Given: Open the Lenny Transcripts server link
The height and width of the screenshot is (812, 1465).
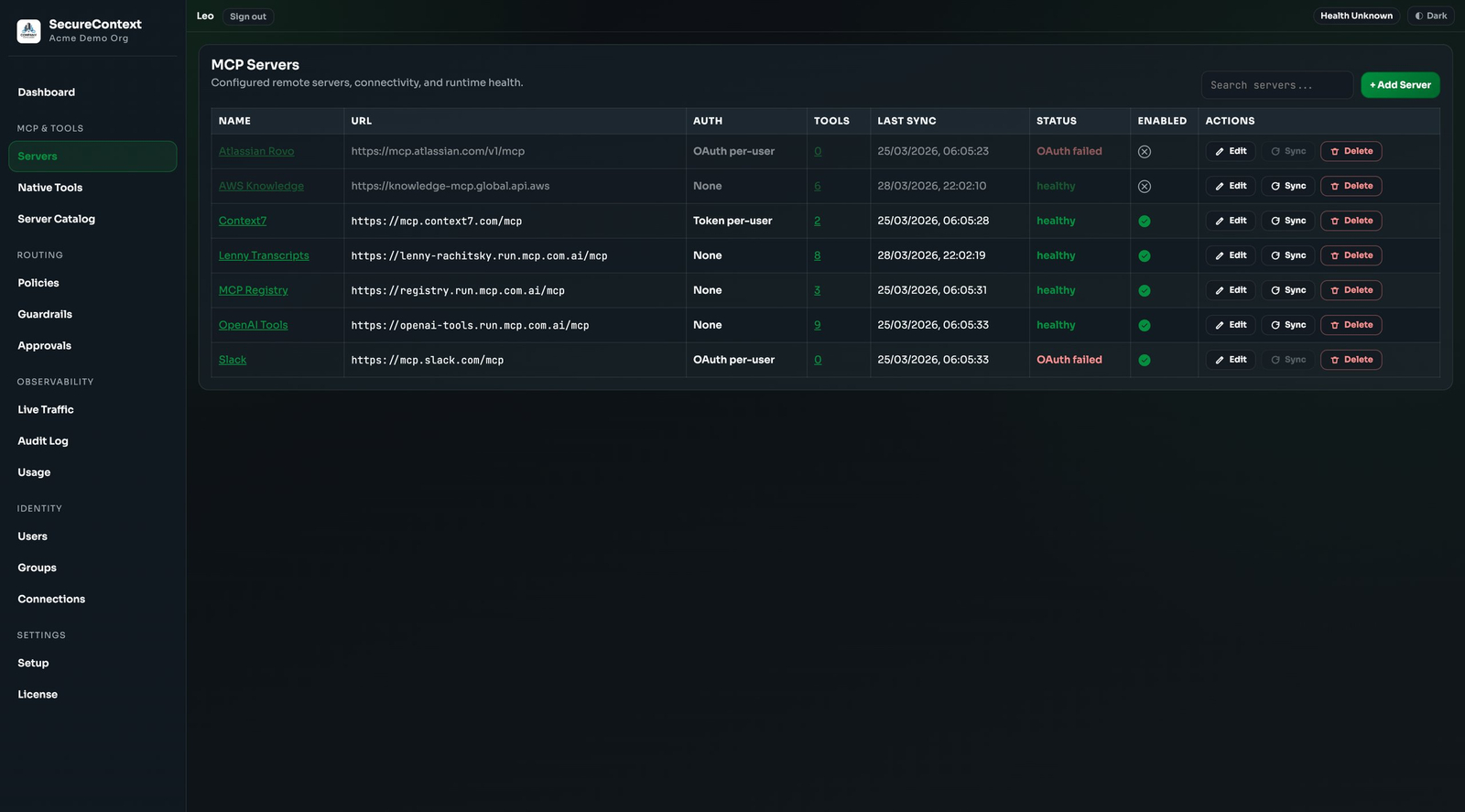Looking at the screenshot, I should coord(264,255).
